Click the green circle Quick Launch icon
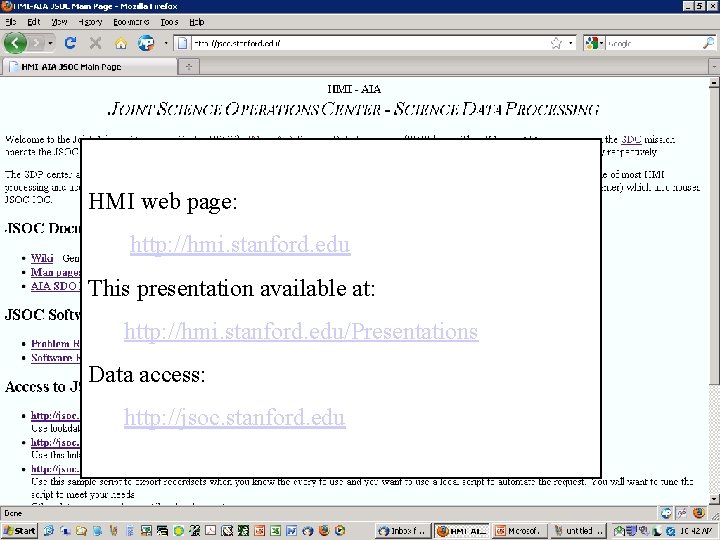 coord(178,531)
